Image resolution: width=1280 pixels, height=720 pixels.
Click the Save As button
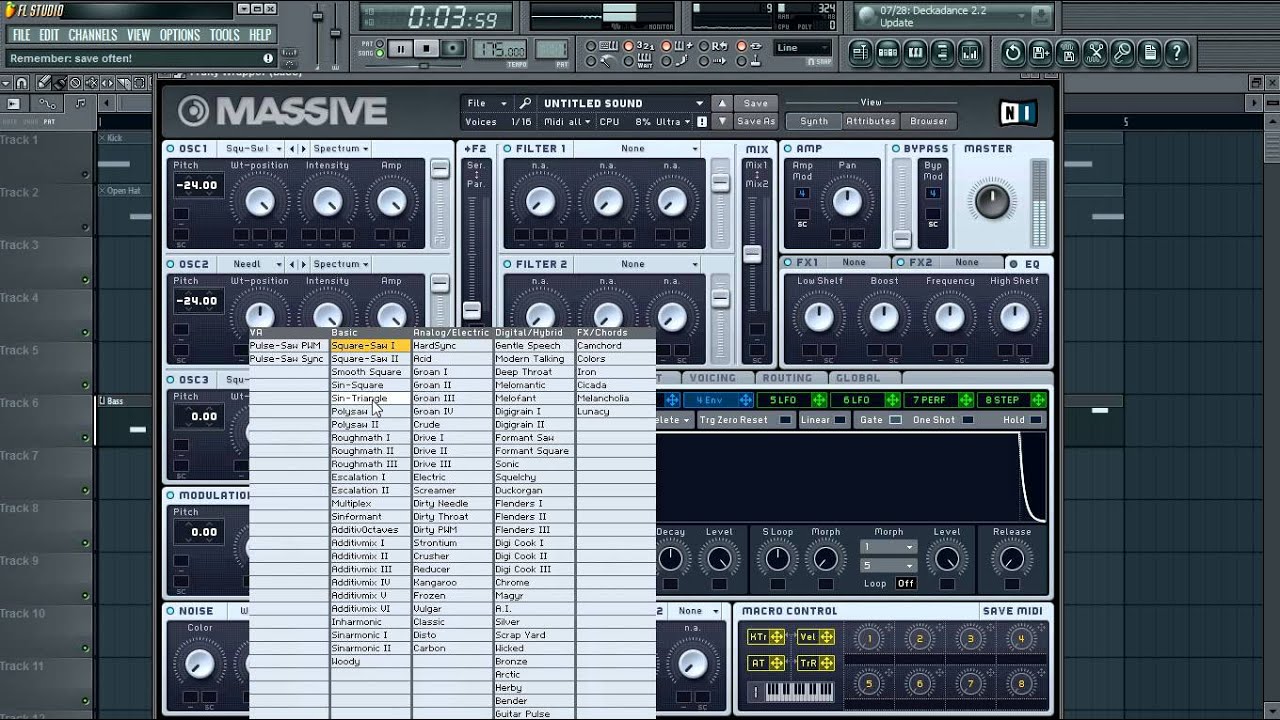click(756, 122)
